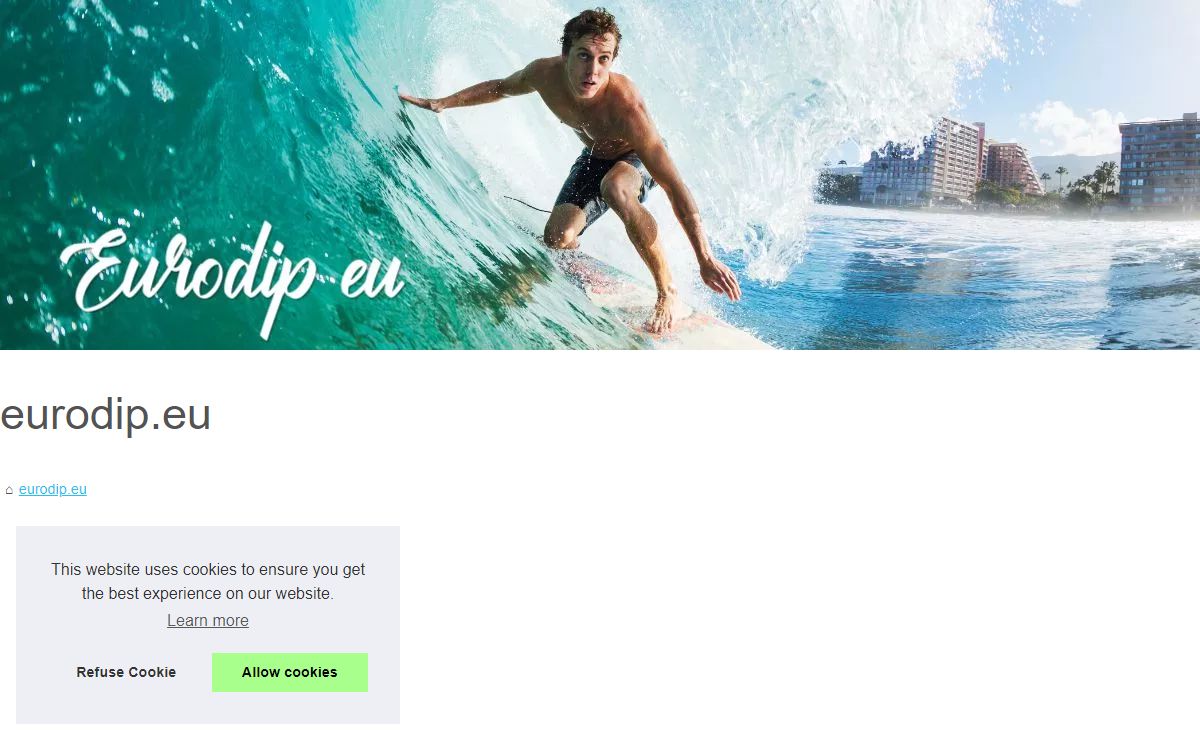Image resolution: width=1200 pixels, height=740 pixels.
Task: Click the surfer's black board shorts
Action: tap(597, 185)
